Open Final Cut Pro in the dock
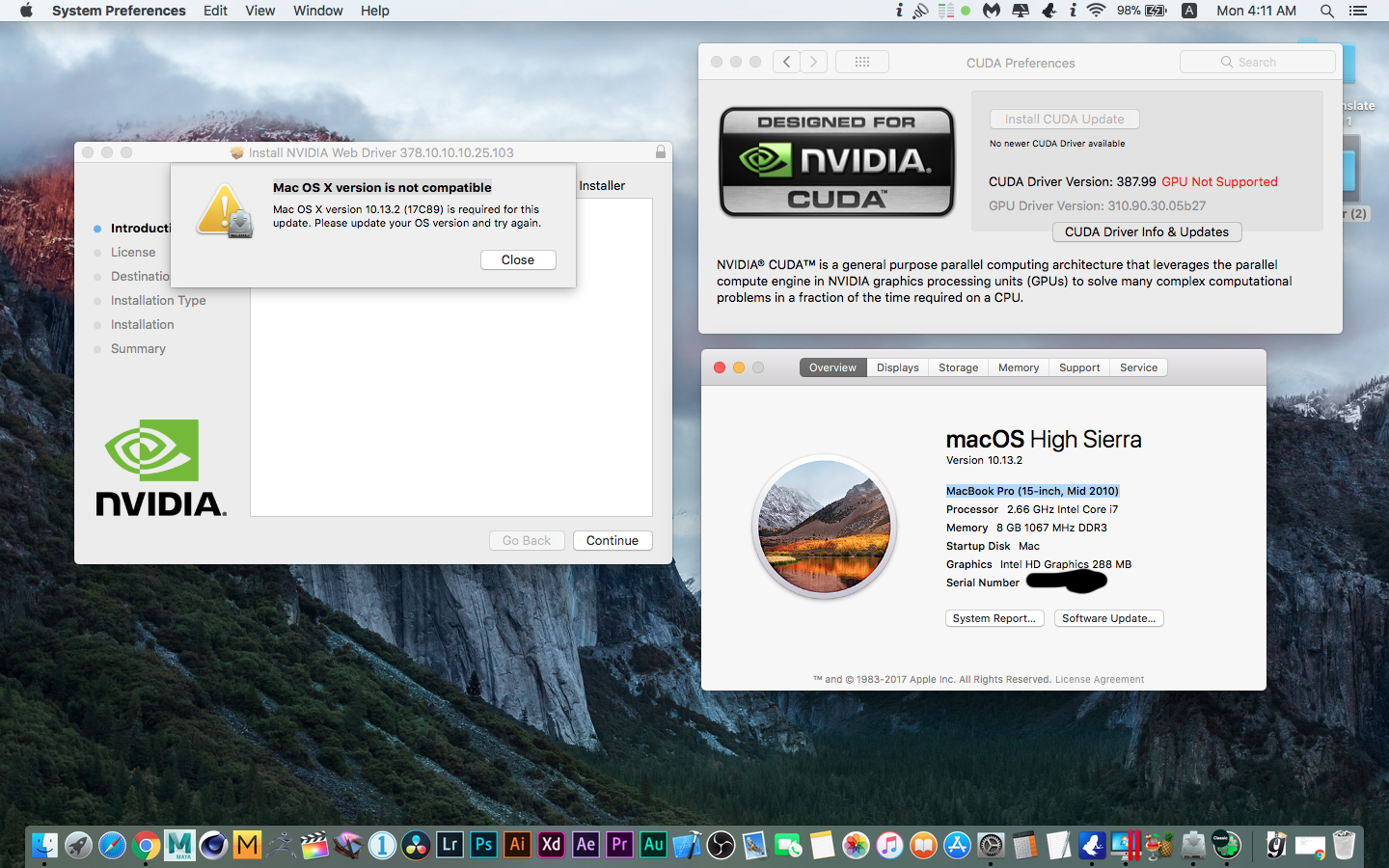 click(x=314, y=846)
